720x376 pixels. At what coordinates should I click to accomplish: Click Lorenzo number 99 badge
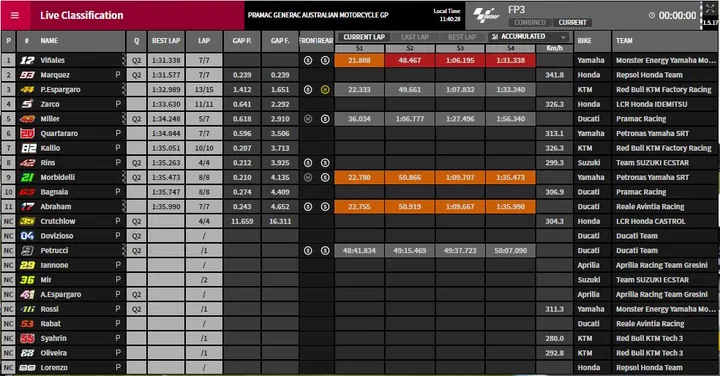point(27,368)
